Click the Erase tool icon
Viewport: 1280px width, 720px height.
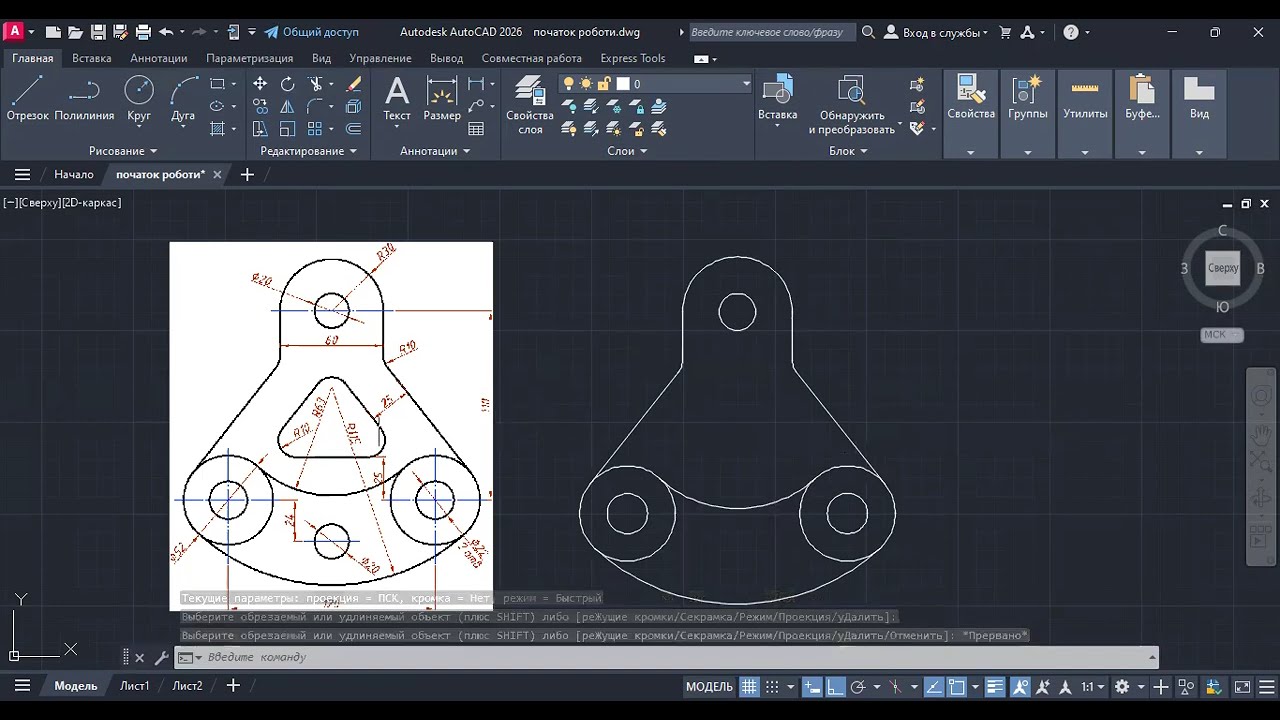click(x=353, y=84)
